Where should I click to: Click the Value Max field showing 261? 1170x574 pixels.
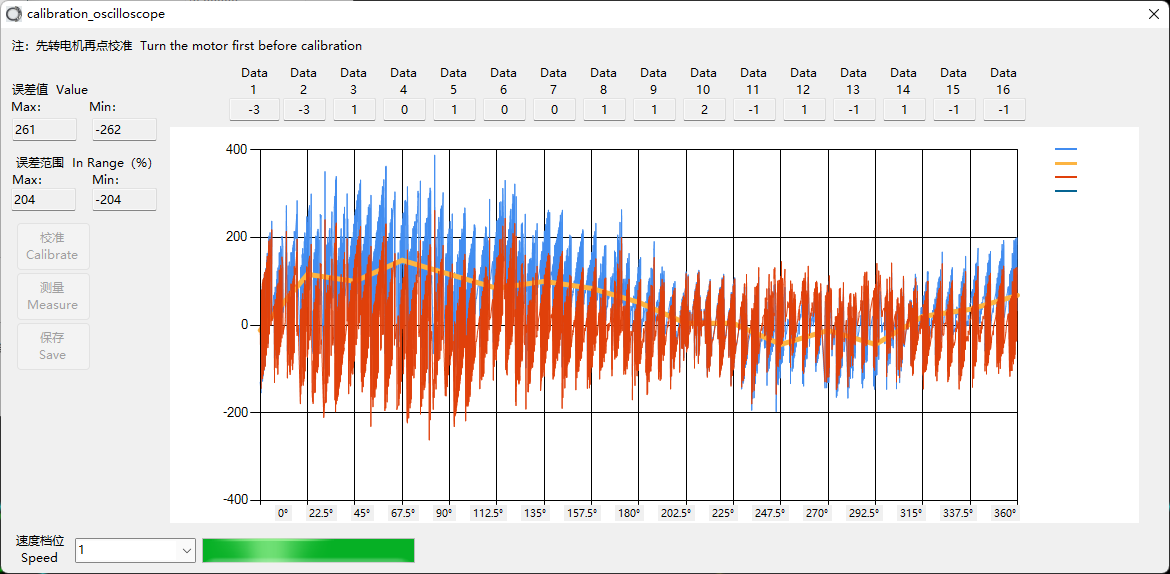[44, 129]
